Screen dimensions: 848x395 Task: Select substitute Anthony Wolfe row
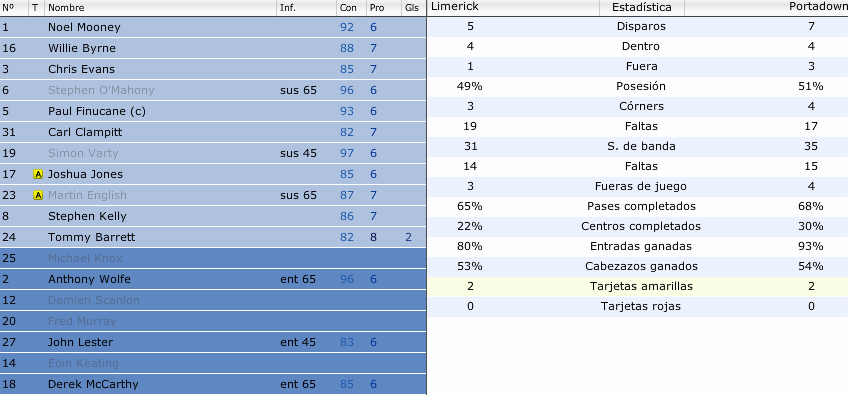pyautogui.click(x=213, y=279)
